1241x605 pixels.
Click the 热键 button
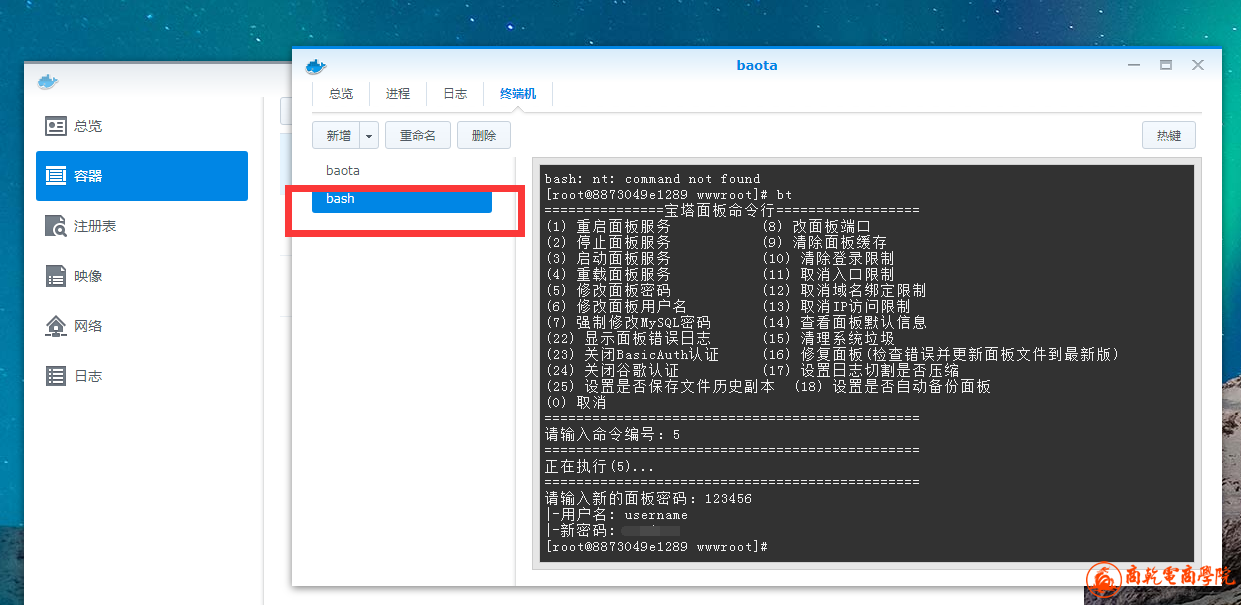click(1168, 135)
